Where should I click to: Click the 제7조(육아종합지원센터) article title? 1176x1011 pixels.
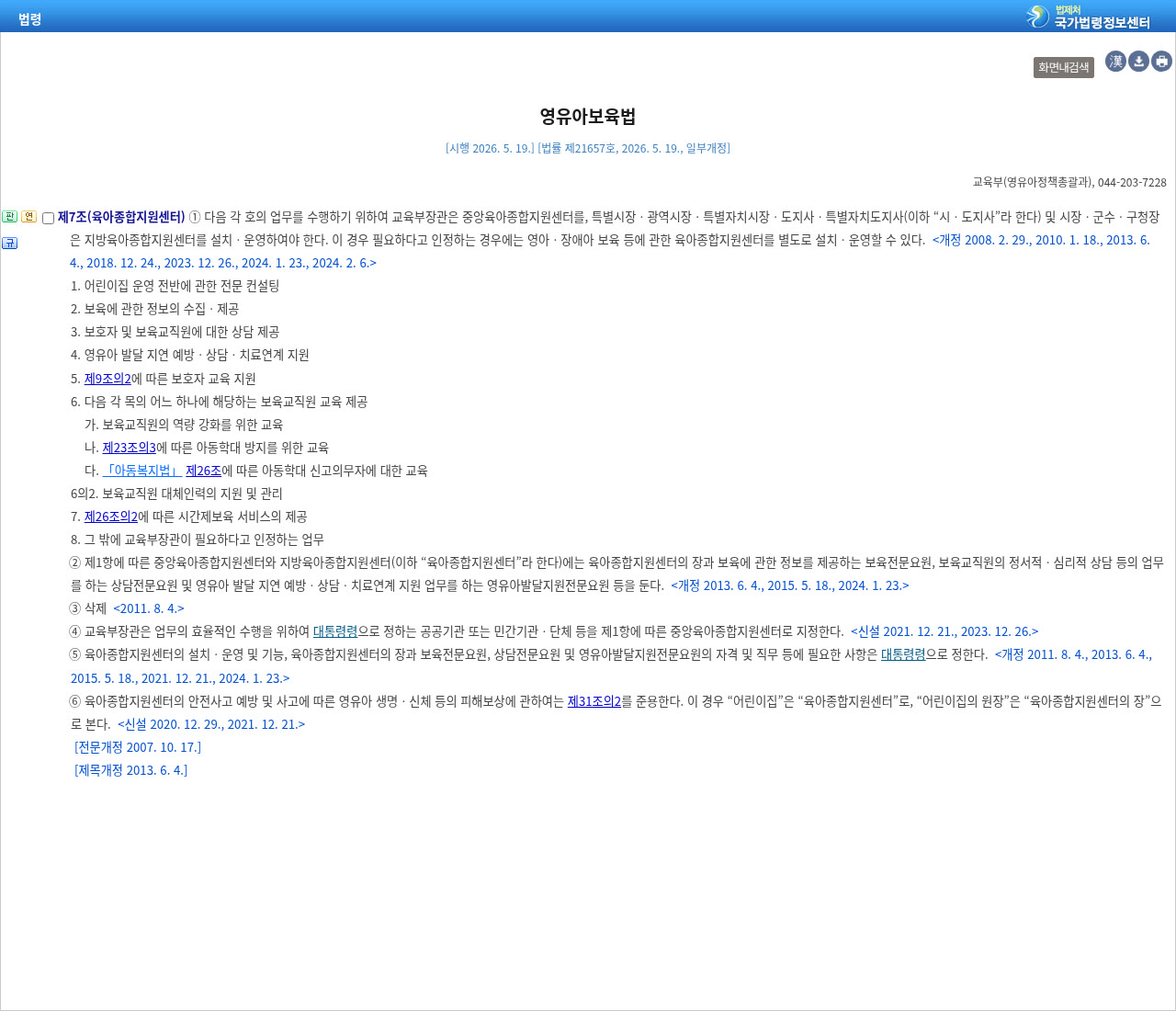pyautogui.click(x=121, y=217)
